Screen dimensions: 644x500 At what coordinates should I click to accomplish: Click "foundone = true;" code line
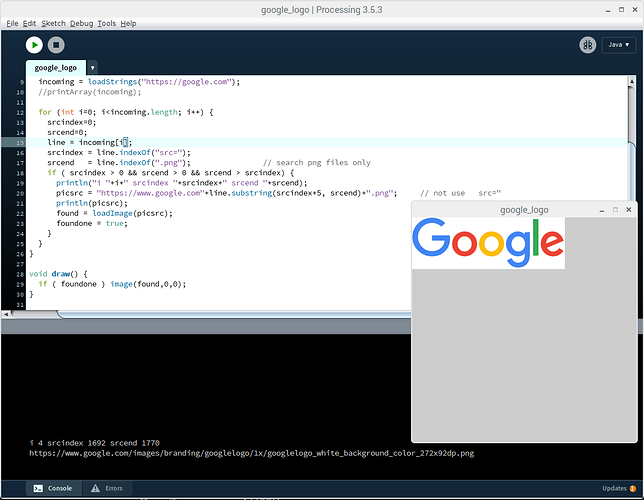(92, 224)
